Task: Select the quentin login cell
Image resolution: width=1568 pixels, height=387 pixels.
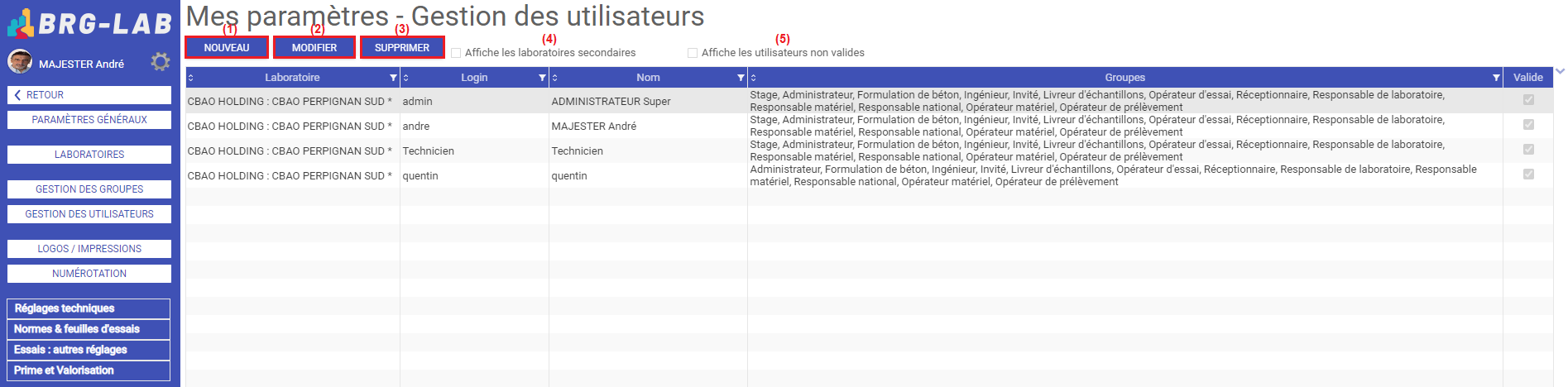Action: coord(474,175)
